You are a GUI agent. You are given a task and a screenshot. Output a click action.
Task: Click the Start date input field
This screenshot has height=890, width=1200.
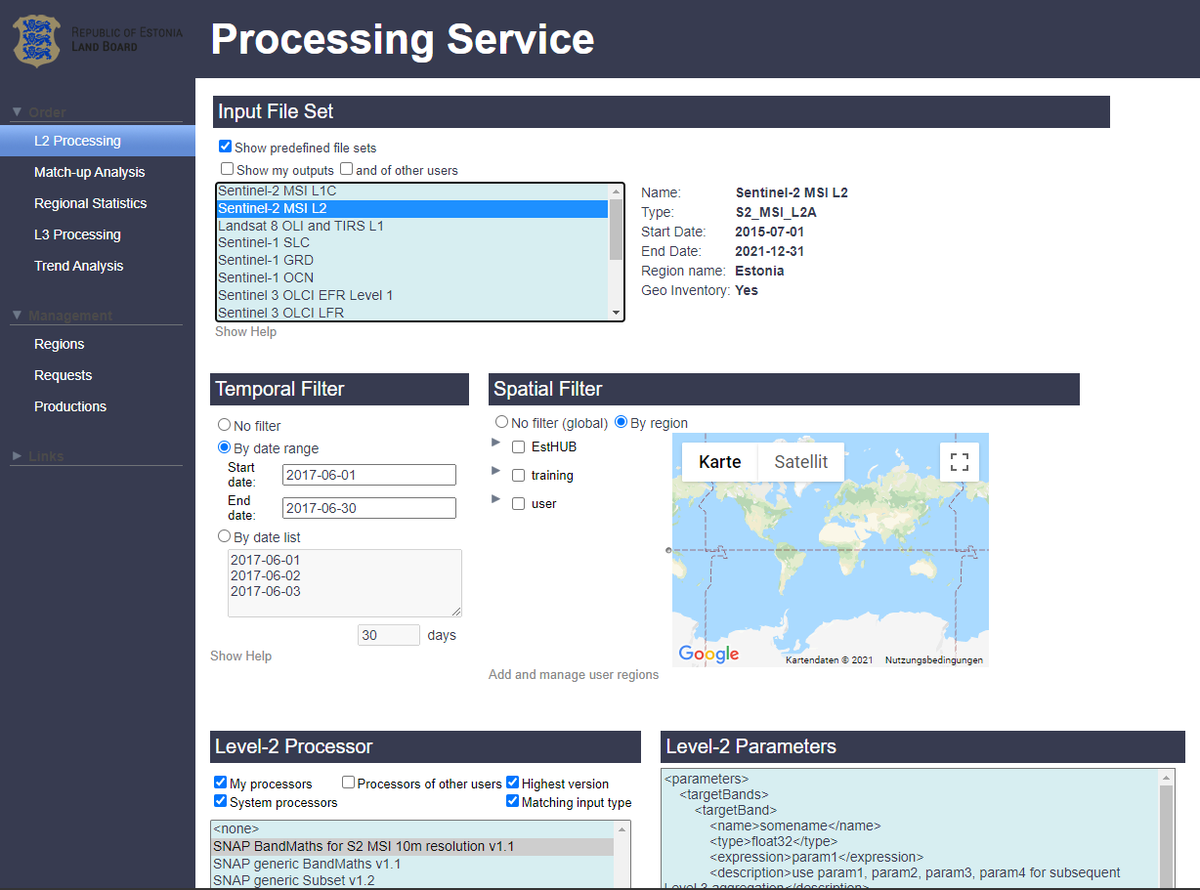click(369, 475)
